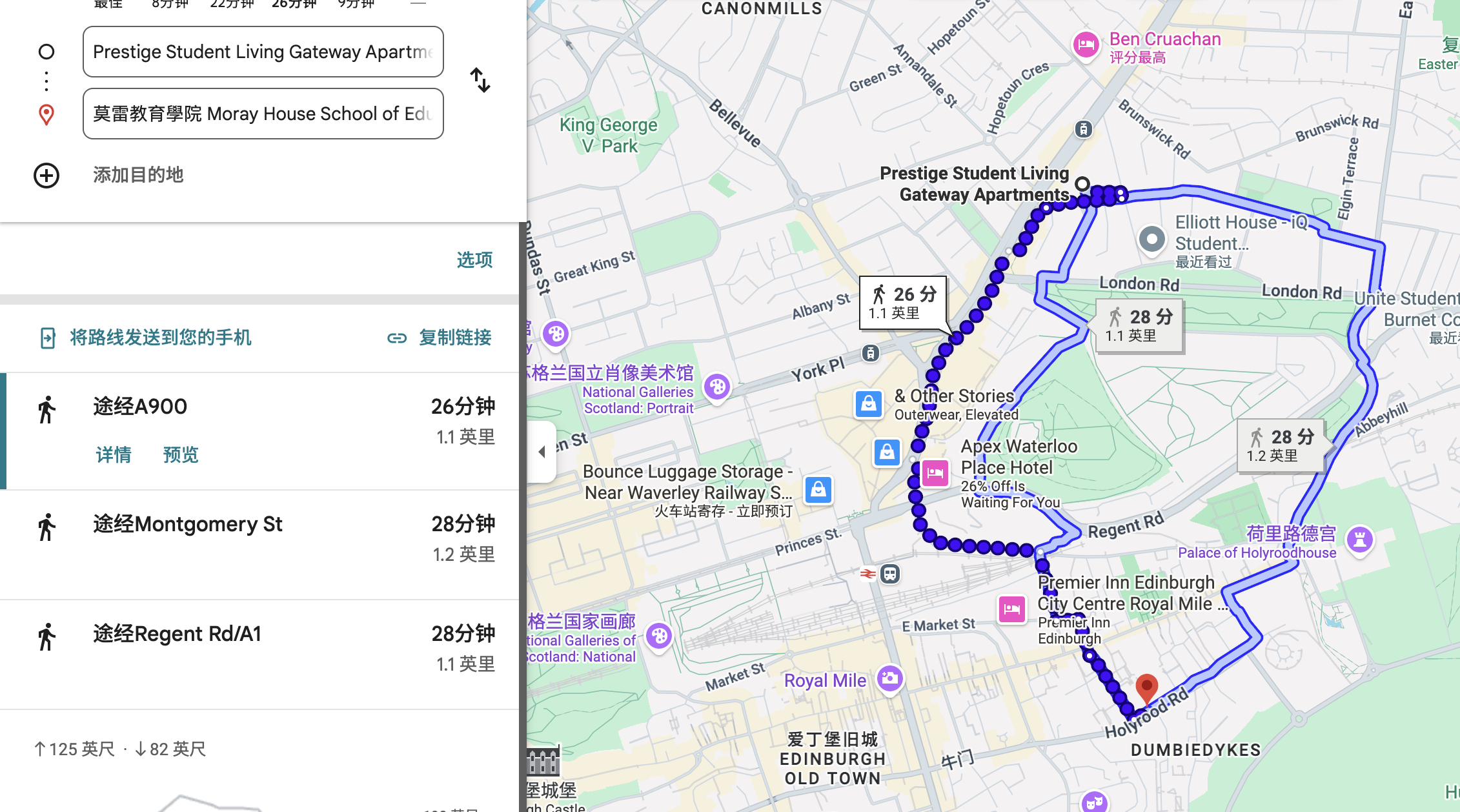This screenshot has height=812, width=1460.
Task: Select the Apex Waterloo Place Hotel pin
Action: point(935,473)
